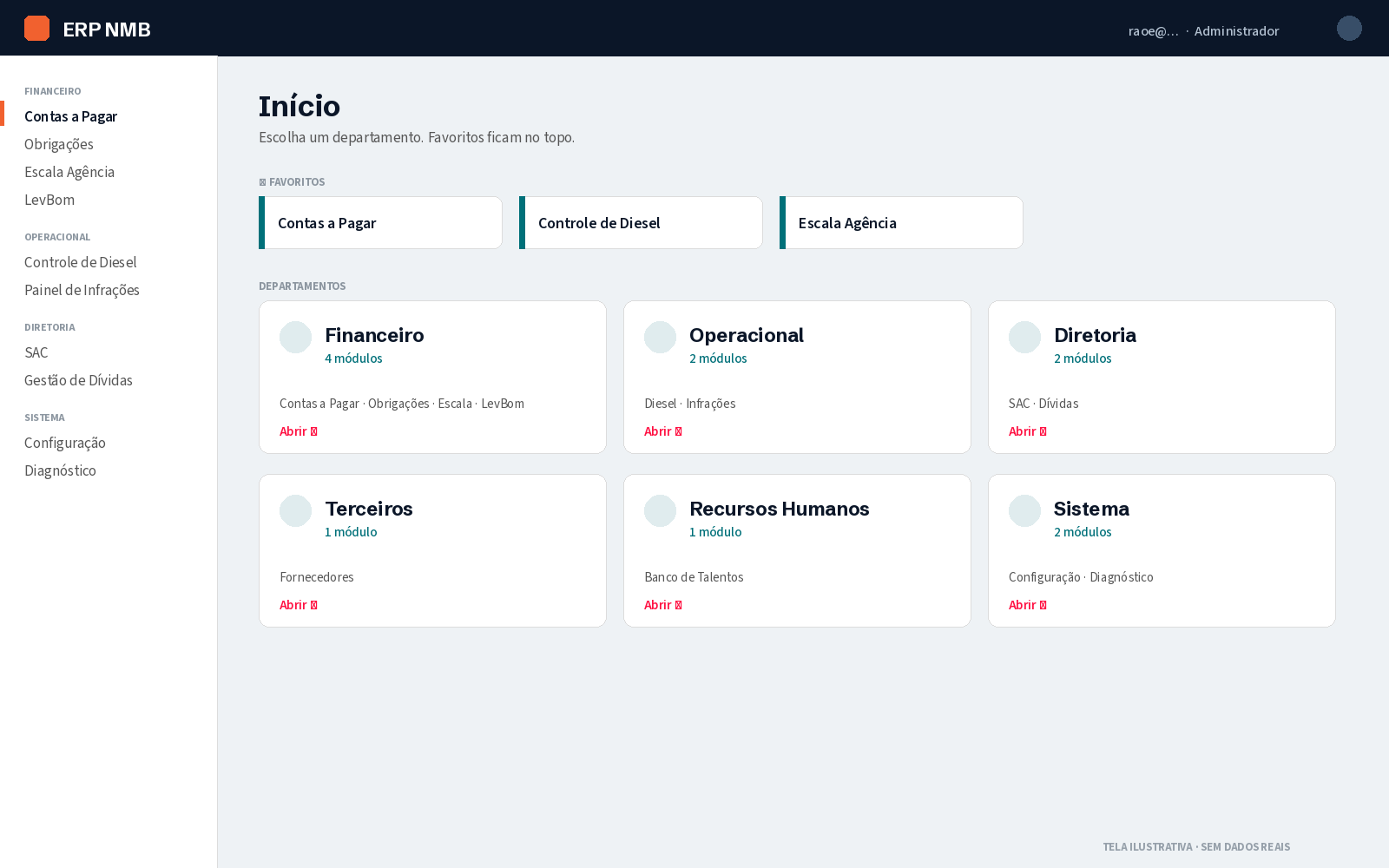The width and height of the screenshot is (1389, 868).
Task: Click the Terceiros card title
Action: 369,509
